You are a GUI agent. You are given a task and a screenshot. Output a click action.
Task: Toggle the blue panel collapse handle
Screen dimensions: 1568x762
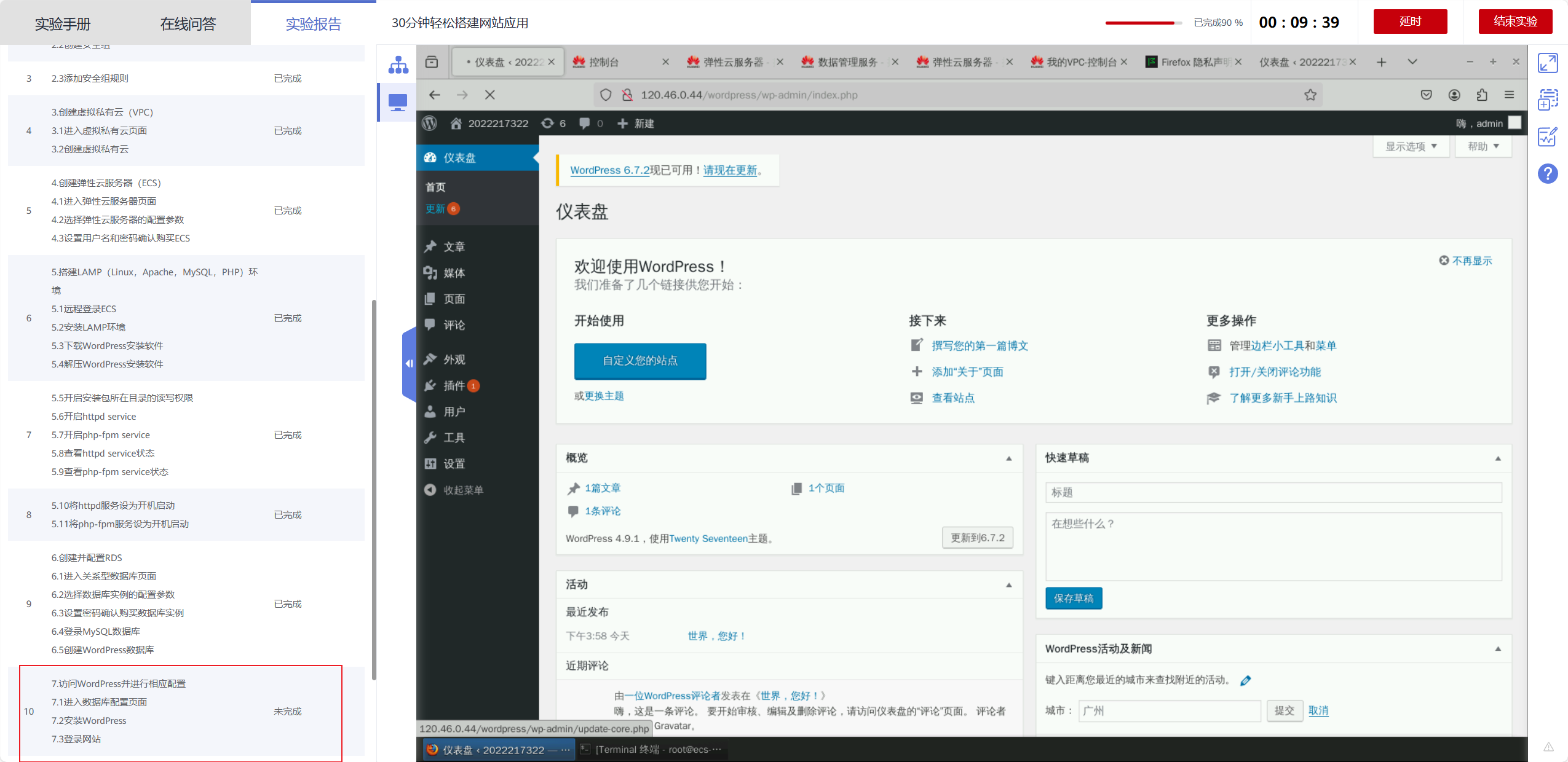click(x=409, y=364)
